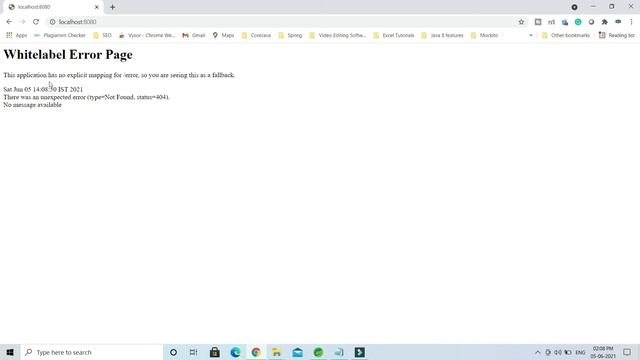Expand hidden bookmarks overflow arrow

click(531, 36)
